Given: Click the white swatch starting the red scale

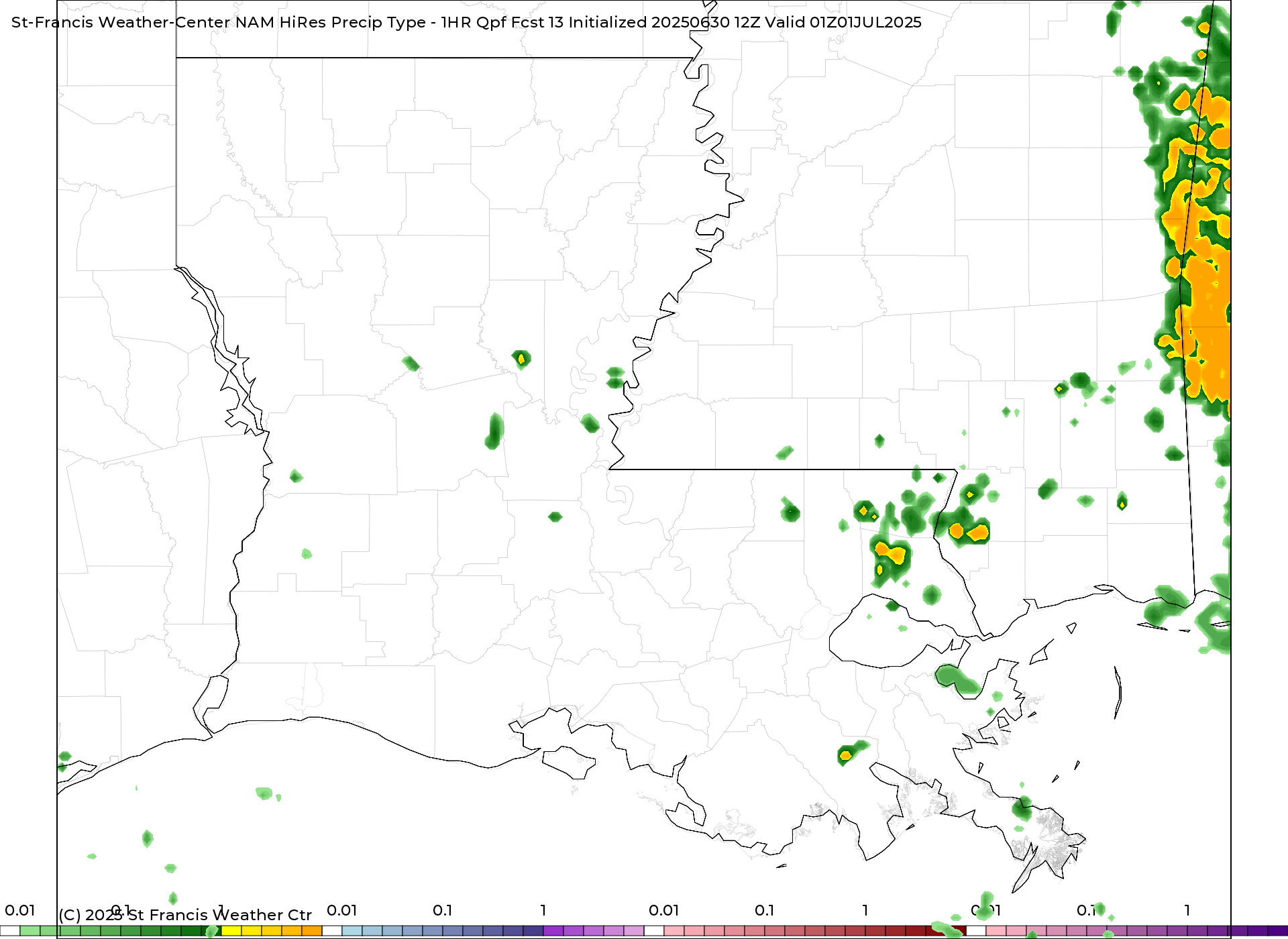Looking at the screenshot, I should click(654, 931).
